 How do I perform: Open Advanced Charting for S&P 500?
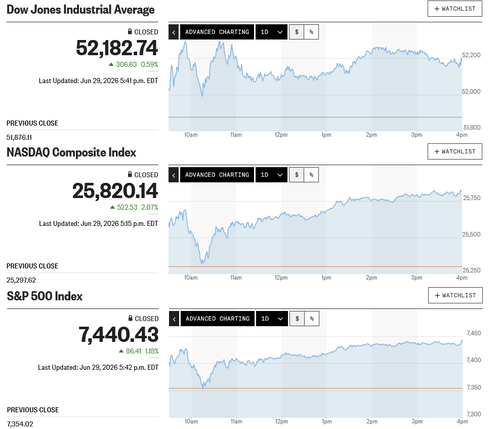click(218, 319)
